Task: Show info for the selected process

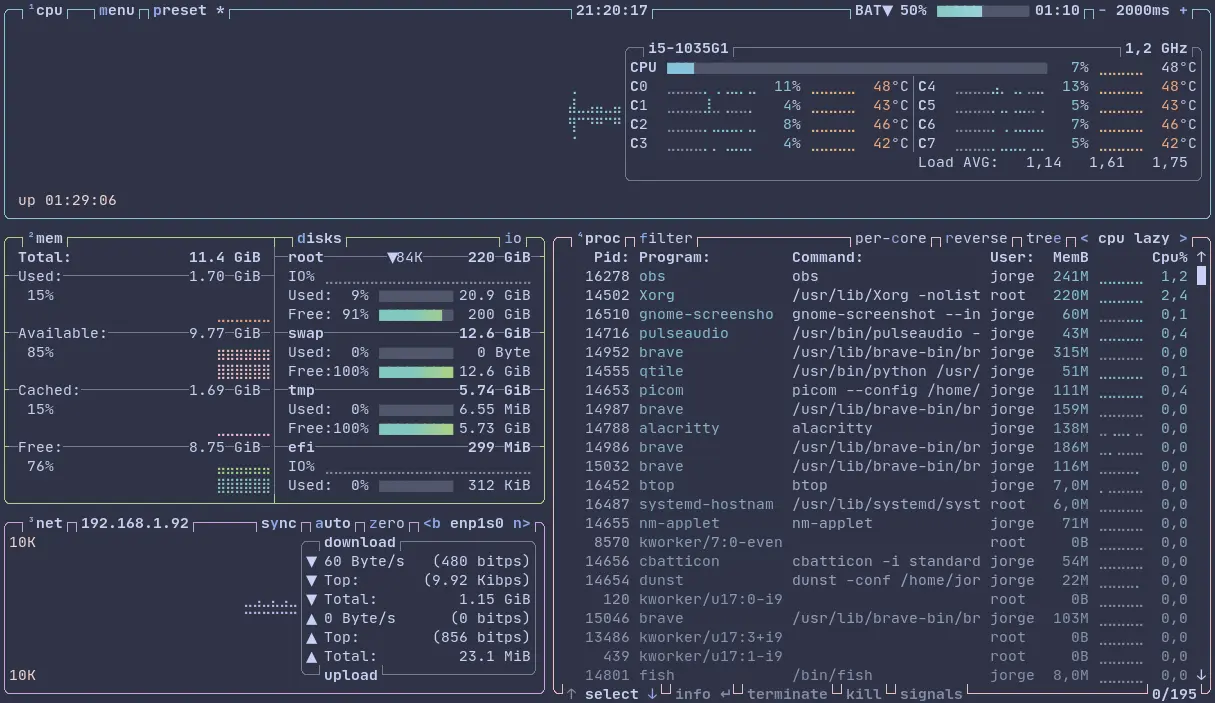Action: click(x=692, y=694)
